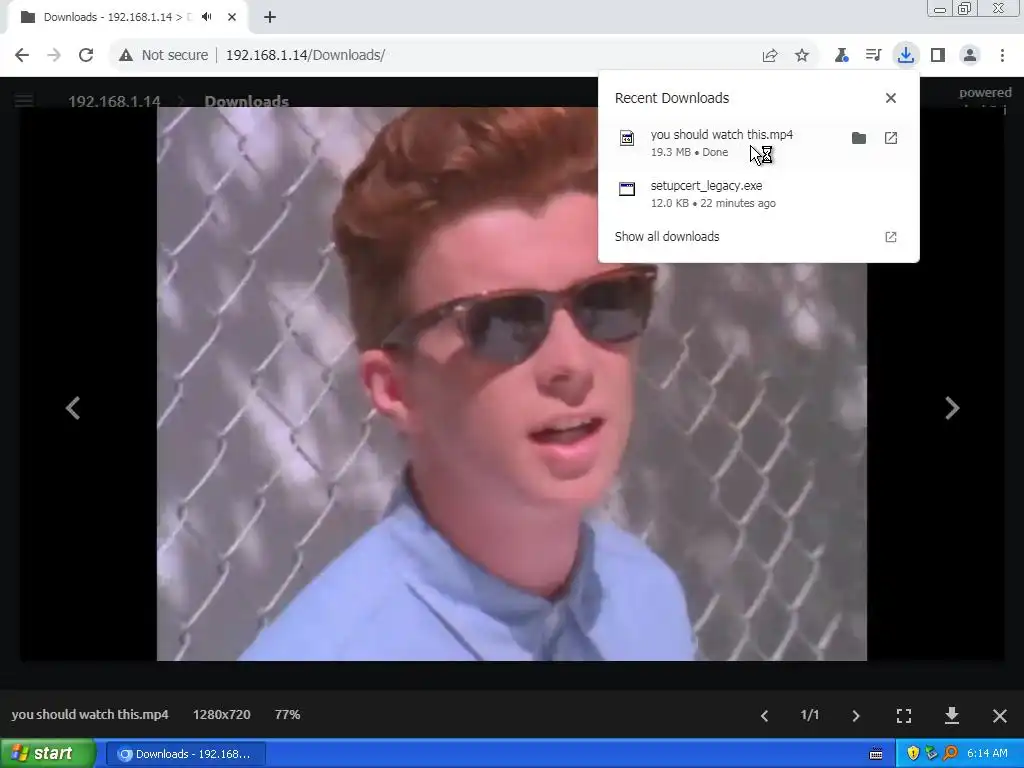Viewport: 1024px width, 768px height.
Task: Click the 192.168.1.14 breadcrumb
Action: pyautogui.click(x=114, y=101)
